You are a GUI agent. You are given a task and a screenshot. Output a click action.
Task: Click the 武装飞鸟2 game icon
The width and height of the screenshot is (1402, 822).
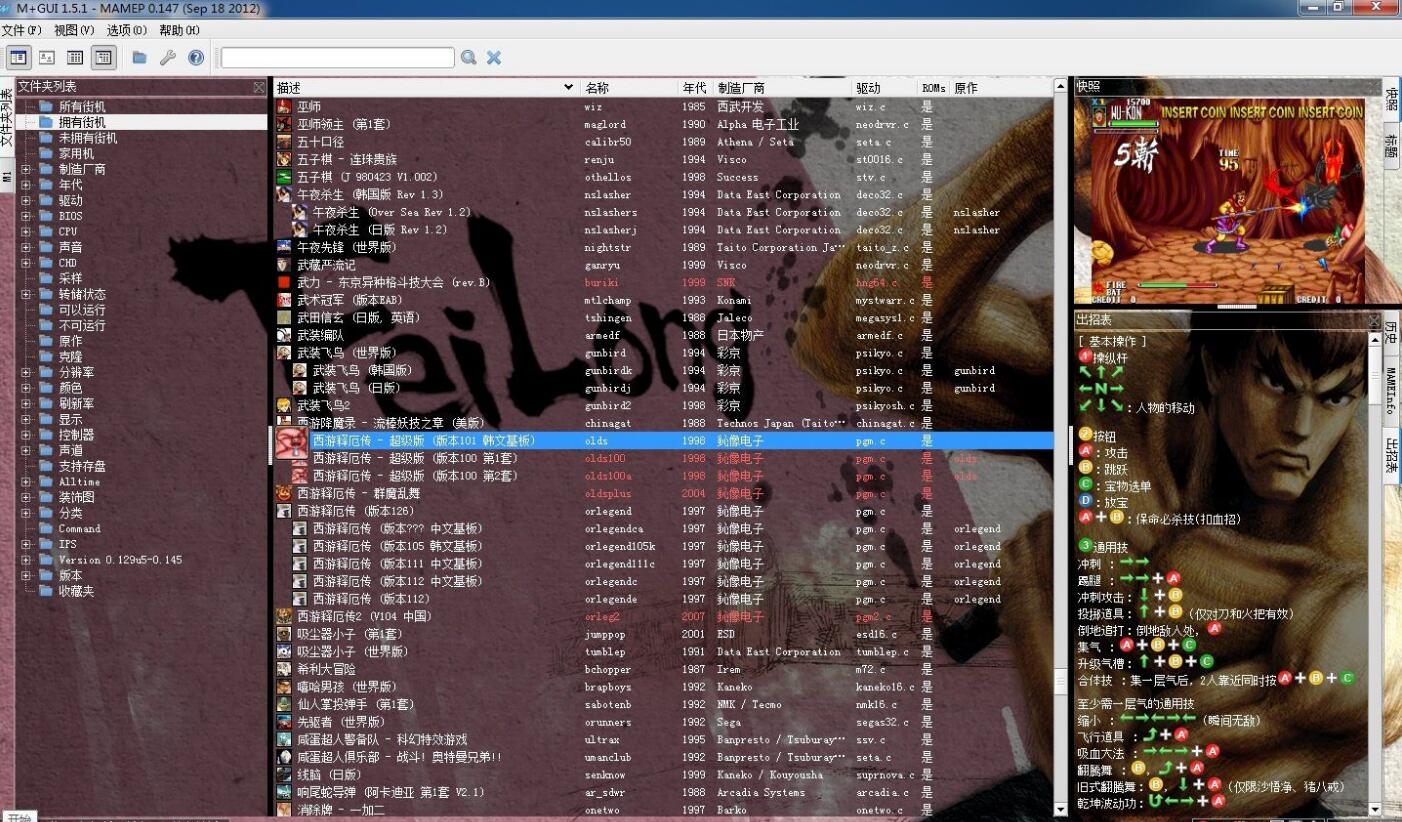click(x=284, y=405)
